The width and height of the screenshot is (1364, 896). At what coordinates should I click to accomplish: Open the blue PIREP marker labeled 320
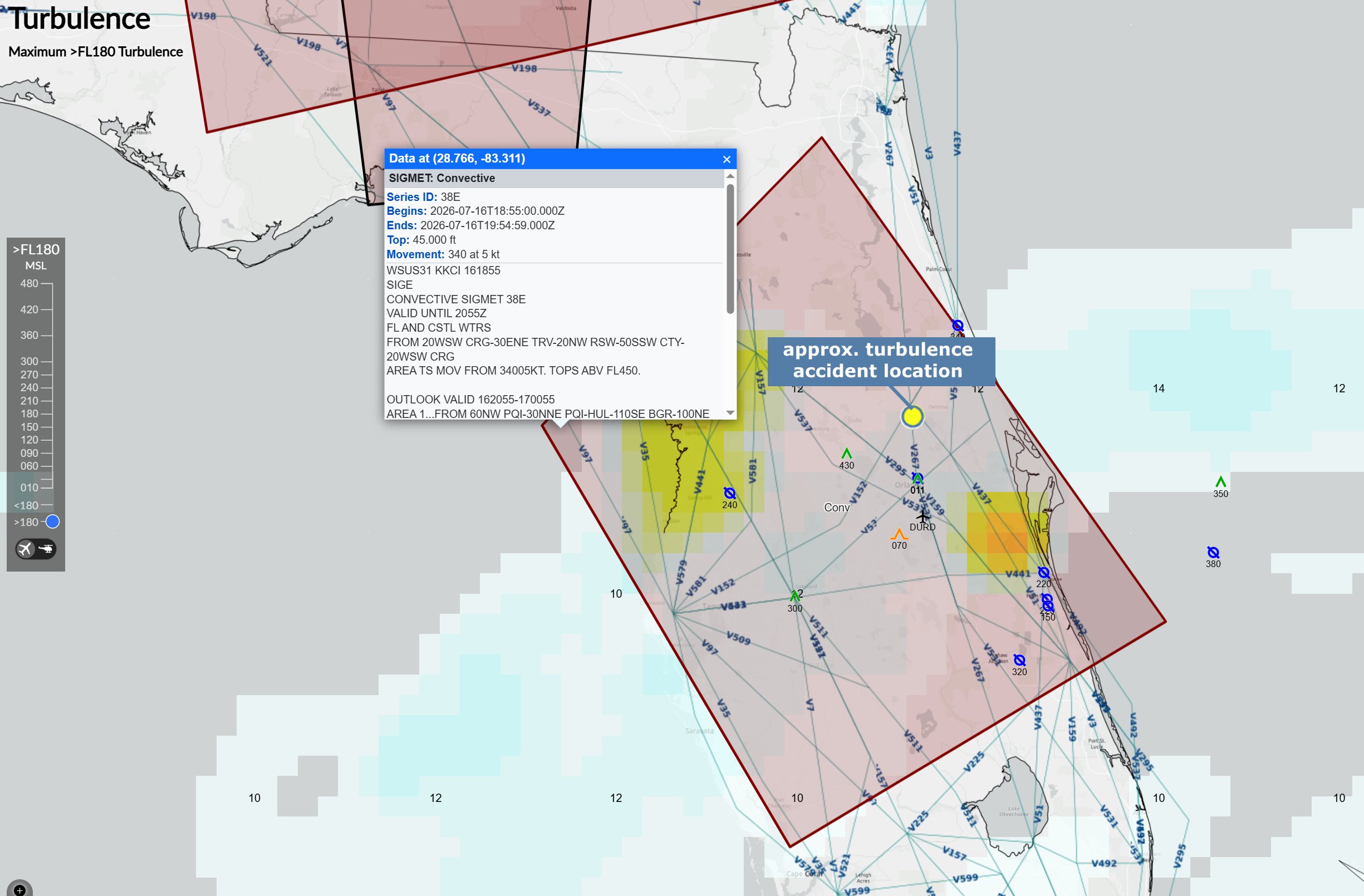(1019, 660)
